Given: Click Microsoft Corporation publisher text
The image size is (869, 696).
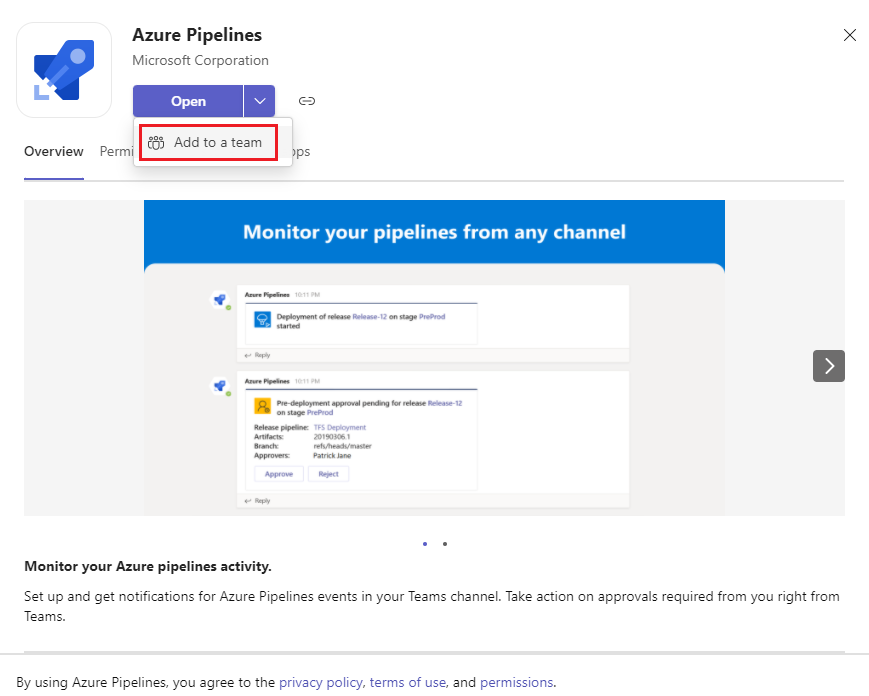Looking at the screenshot, I should [x=200, y=60].
